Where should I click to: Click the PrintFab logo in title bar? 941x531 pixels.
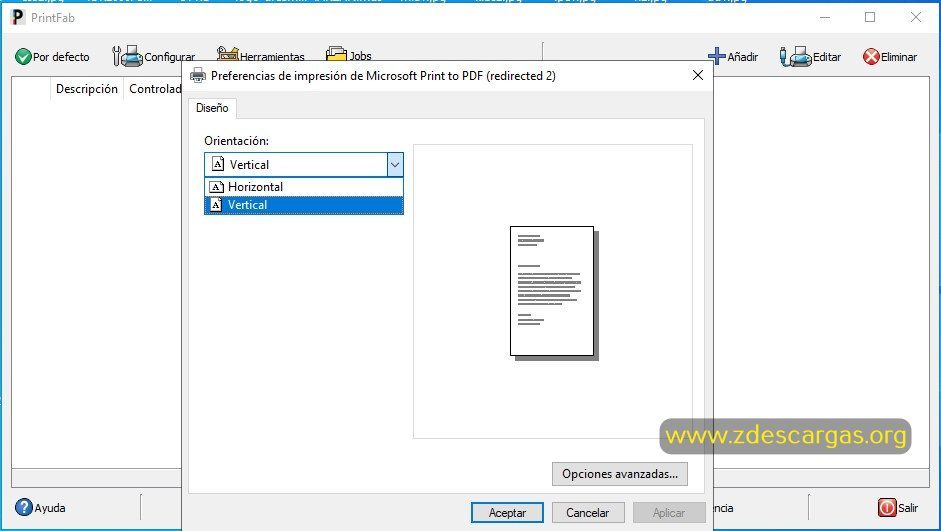click(x=17, y=17)
